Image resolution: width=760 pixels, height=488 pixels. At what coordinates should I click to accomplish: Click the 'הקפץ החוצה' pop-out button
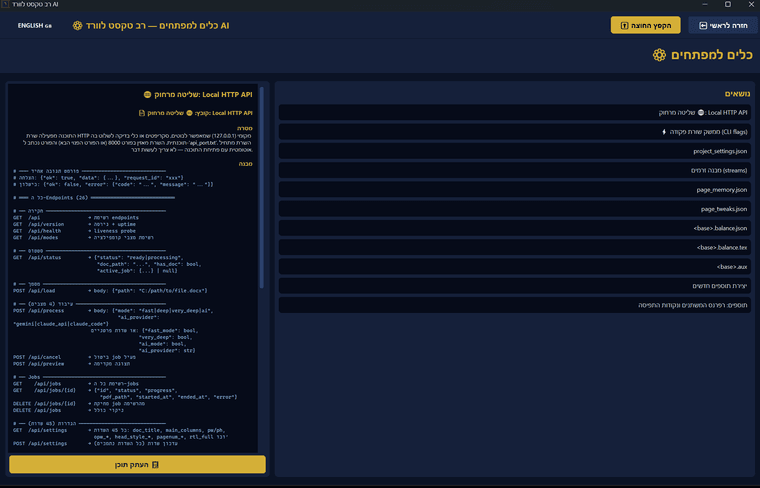645,25
